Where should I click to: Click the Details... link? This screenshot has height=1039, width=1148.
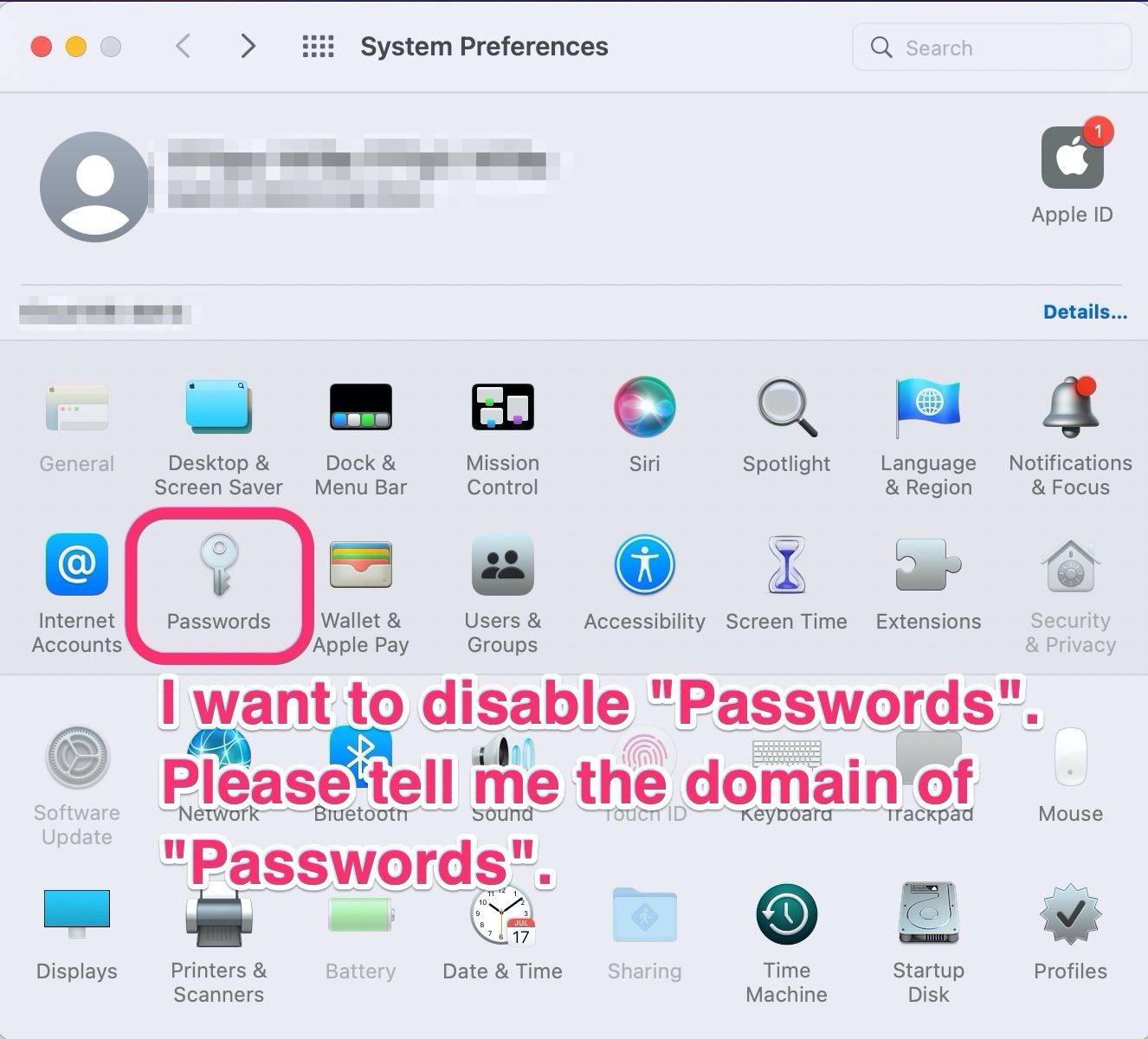point(1085,312)
